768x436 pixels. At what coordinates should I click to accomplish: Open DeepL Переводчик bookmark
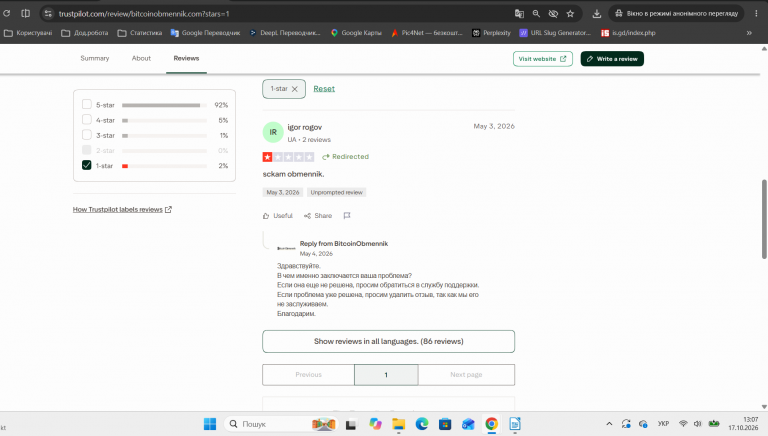pos(285,33)
